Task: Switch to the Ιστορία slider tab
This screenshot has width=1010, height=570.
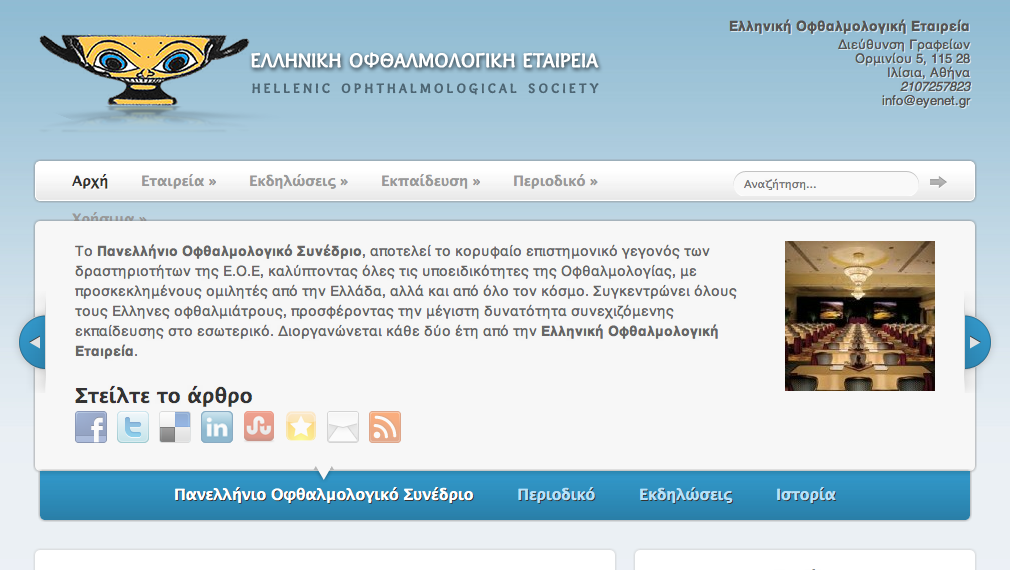Action: coord(805,495)
